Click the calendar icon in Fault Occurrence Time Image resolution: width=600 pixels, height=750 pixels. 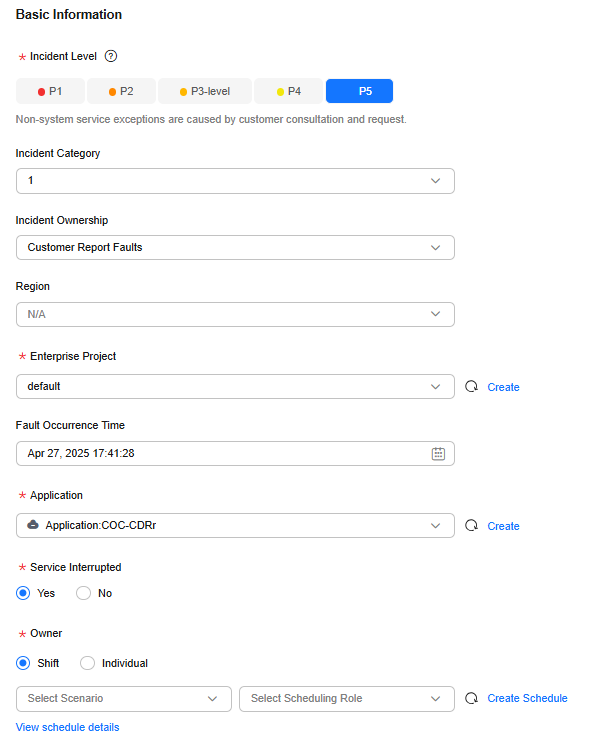438,453
